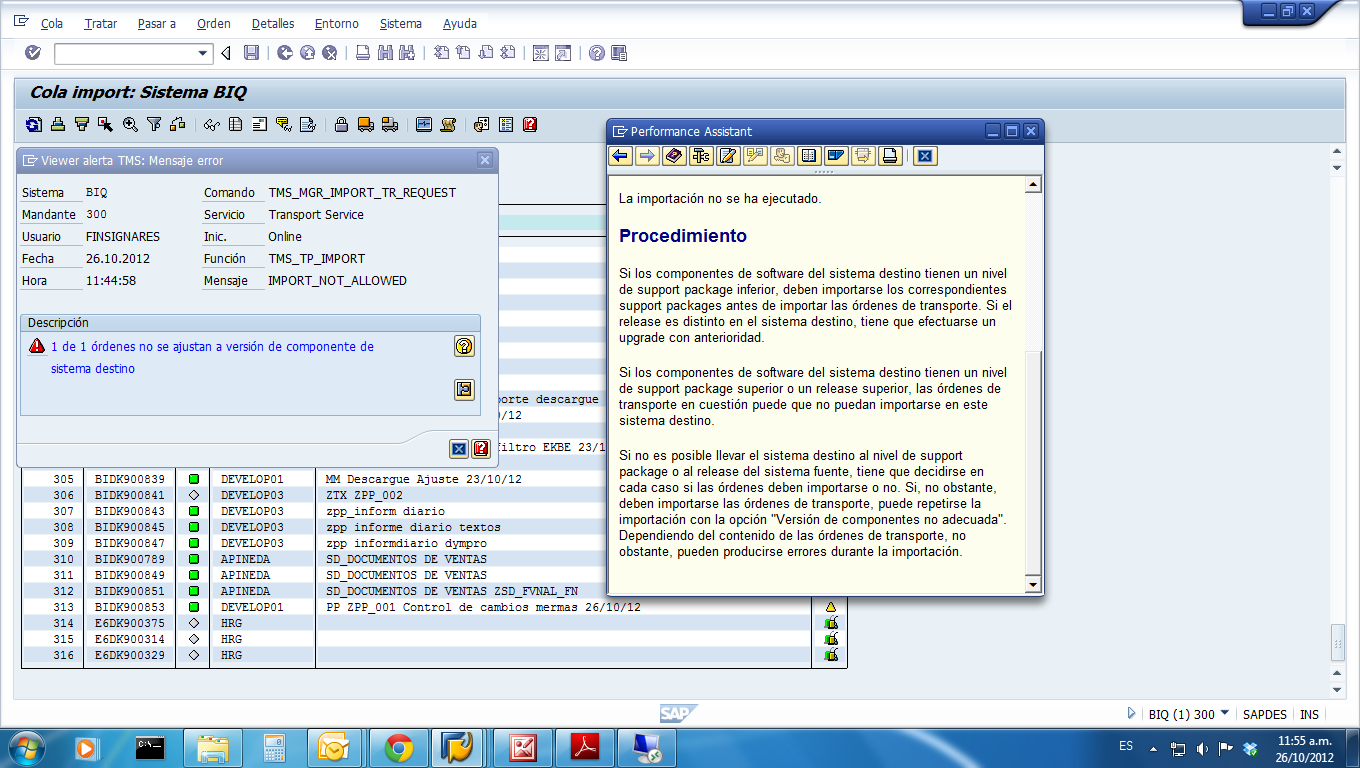Click the forward arrow in Performance Assistant

(x=645, y=156)
